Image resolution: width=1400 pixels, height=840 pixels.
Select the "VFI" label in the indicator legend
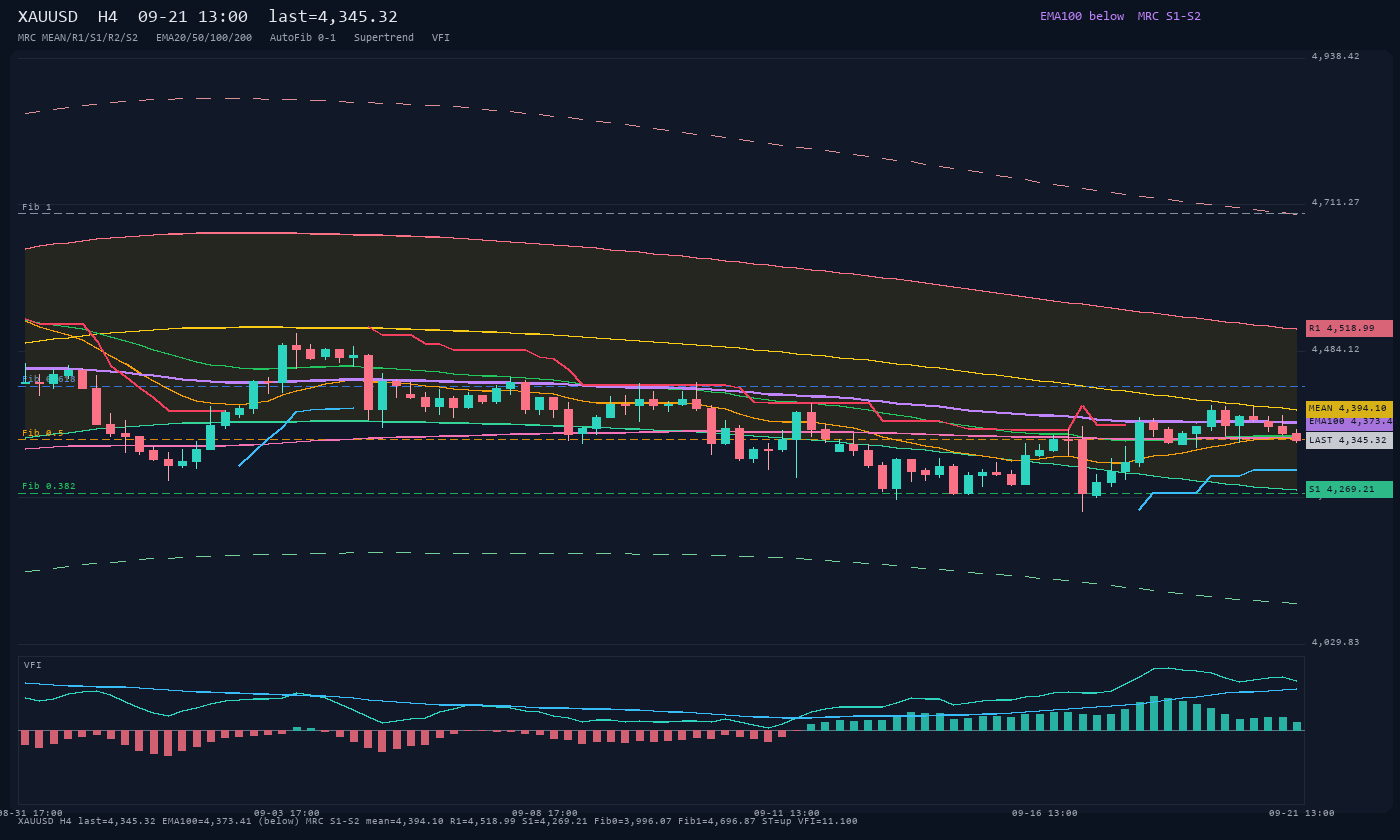[x=441, y=38]
